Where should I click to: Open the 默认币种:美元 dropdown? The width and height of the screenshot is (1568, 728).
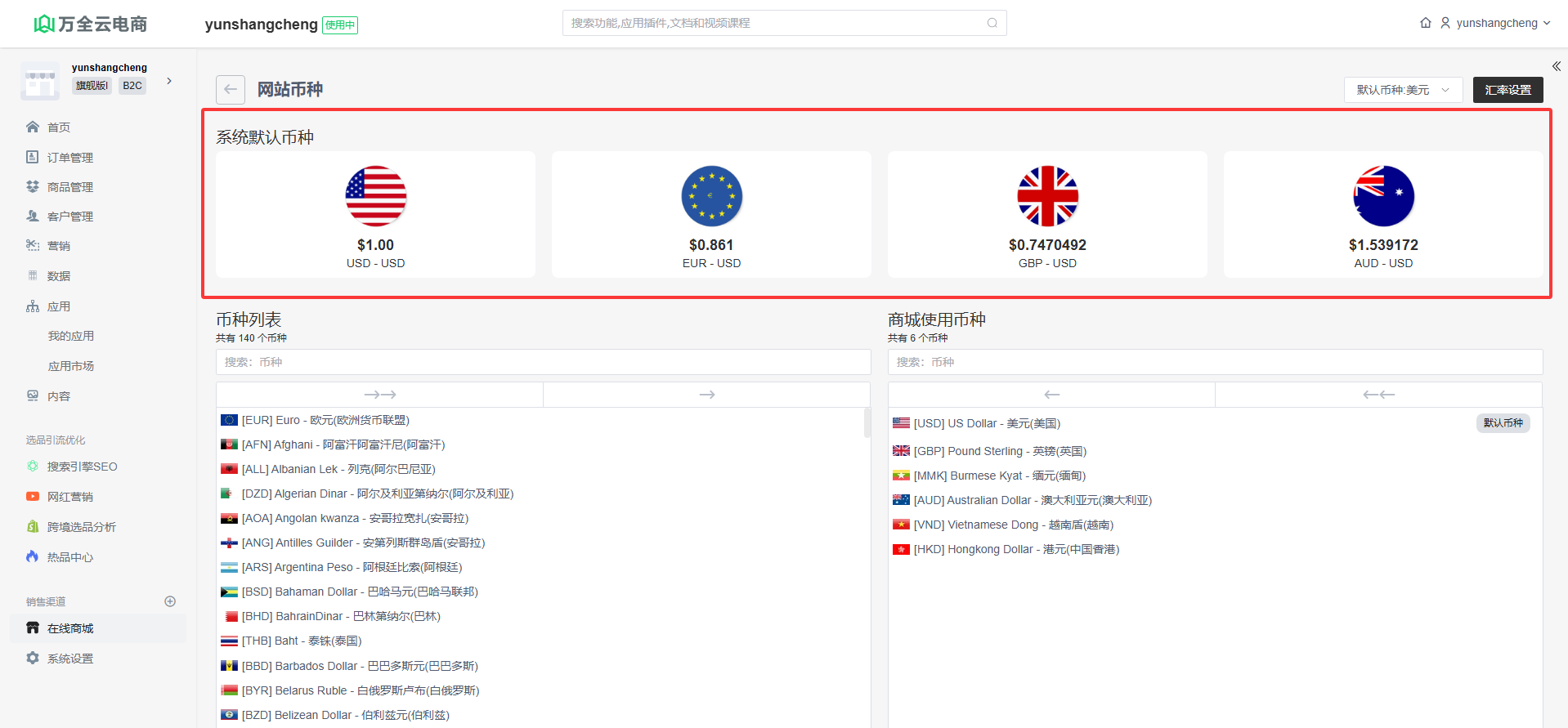[x=1402, y=90]
